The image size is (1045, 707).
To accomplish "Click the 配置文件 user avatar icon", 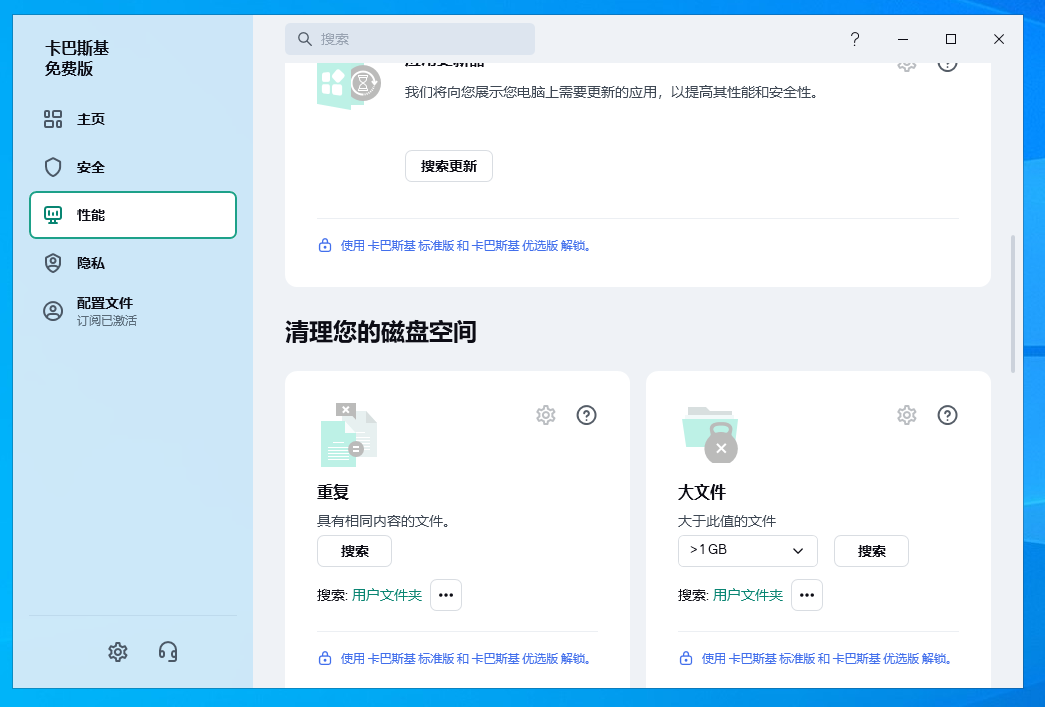I will pos(53,311).
